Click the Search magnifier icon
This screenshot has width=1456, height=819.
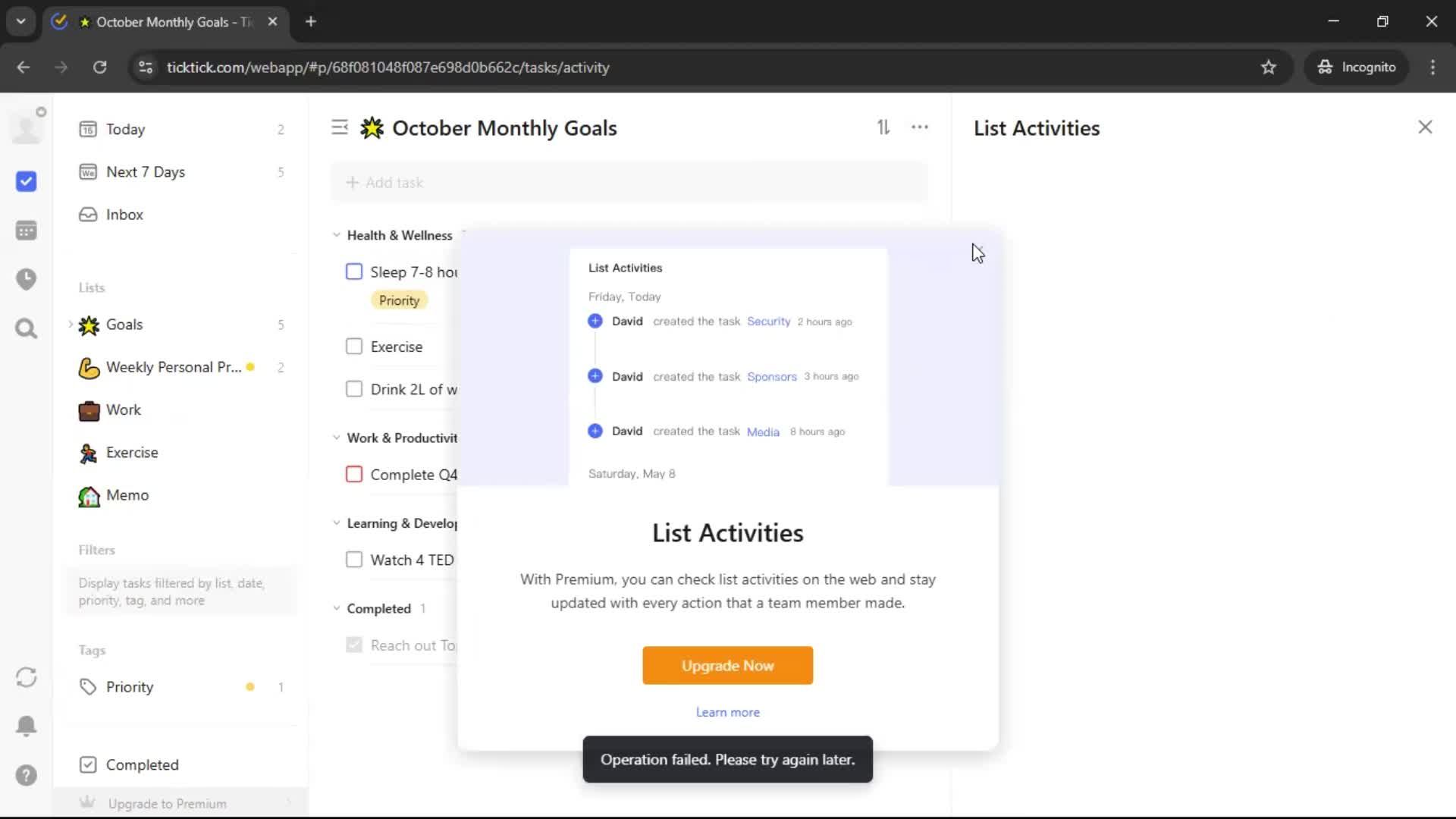pyautogui.click(x=26, y=328)
